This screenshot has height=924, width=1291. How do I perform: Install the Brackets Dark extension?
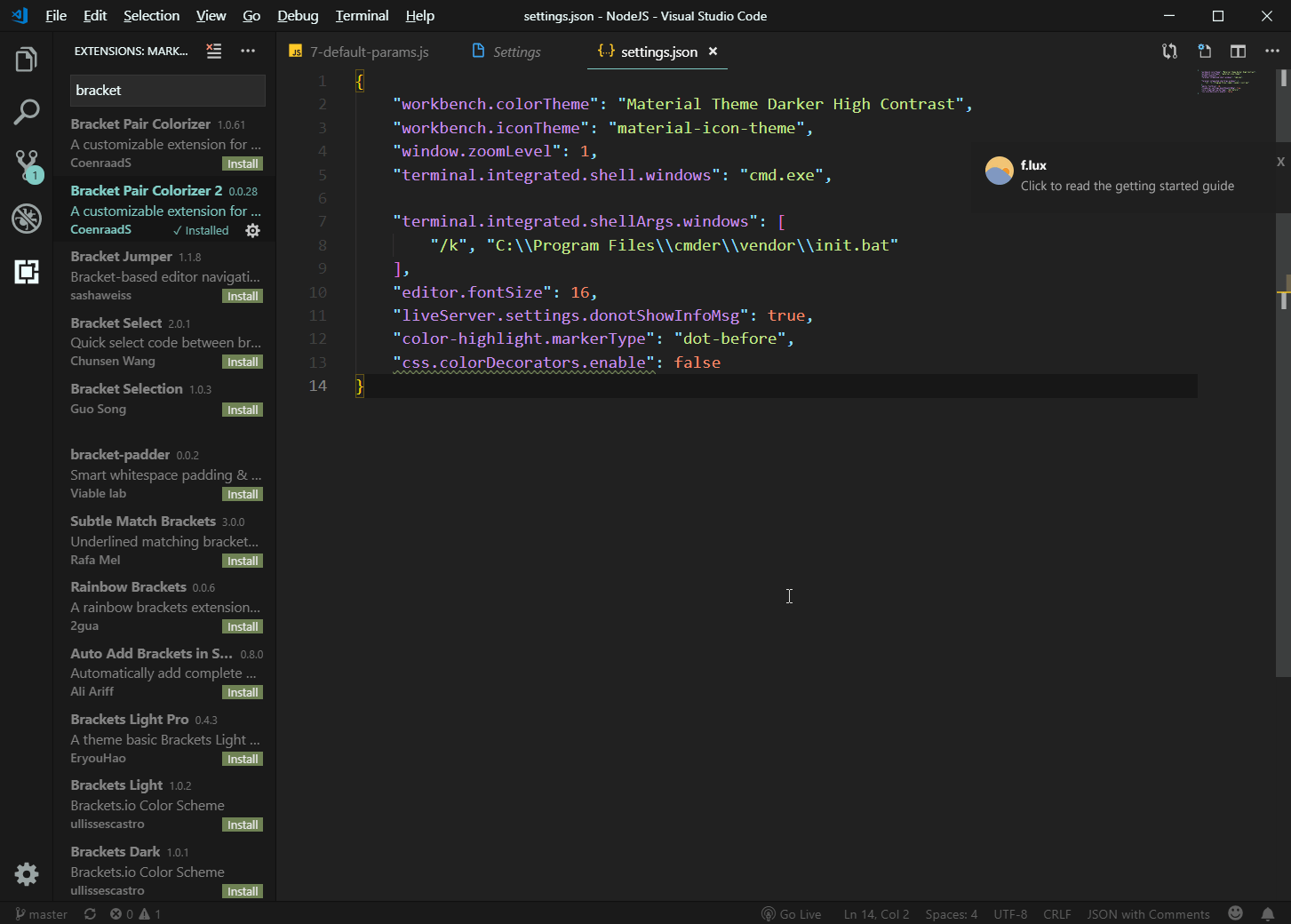[x=243, y=891]
